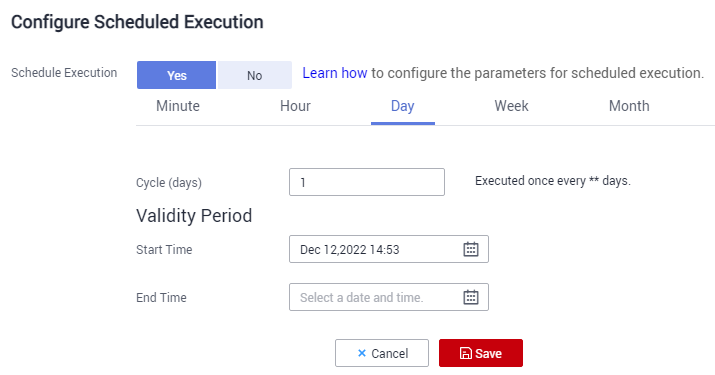715x375 pixels.
Task: Switch to the Hour tab
Action: (x=295, y=106)
